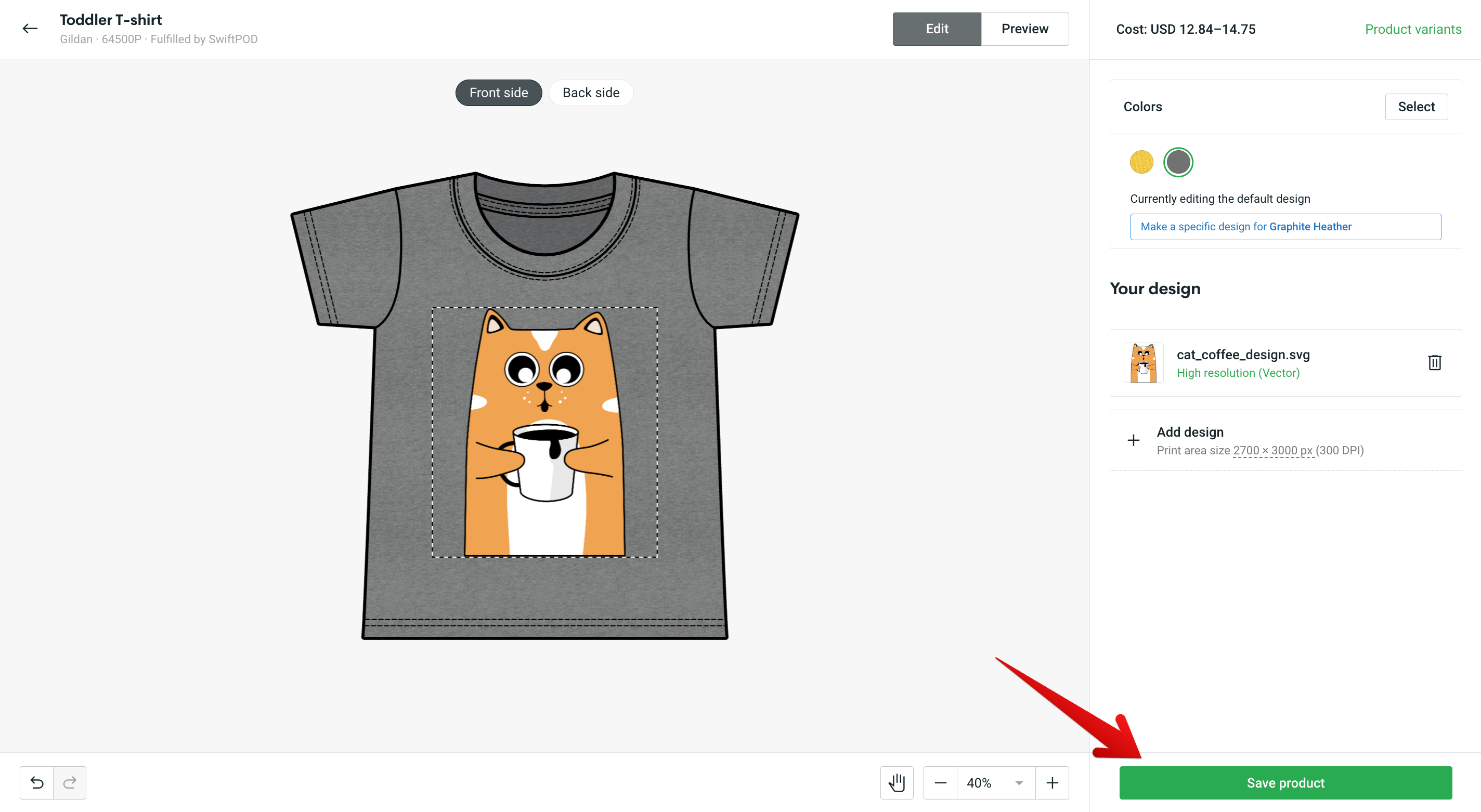The width and height of the screenshot is (1481, 812).
Task: Switch to Edit mode tab
Action: 936,29
